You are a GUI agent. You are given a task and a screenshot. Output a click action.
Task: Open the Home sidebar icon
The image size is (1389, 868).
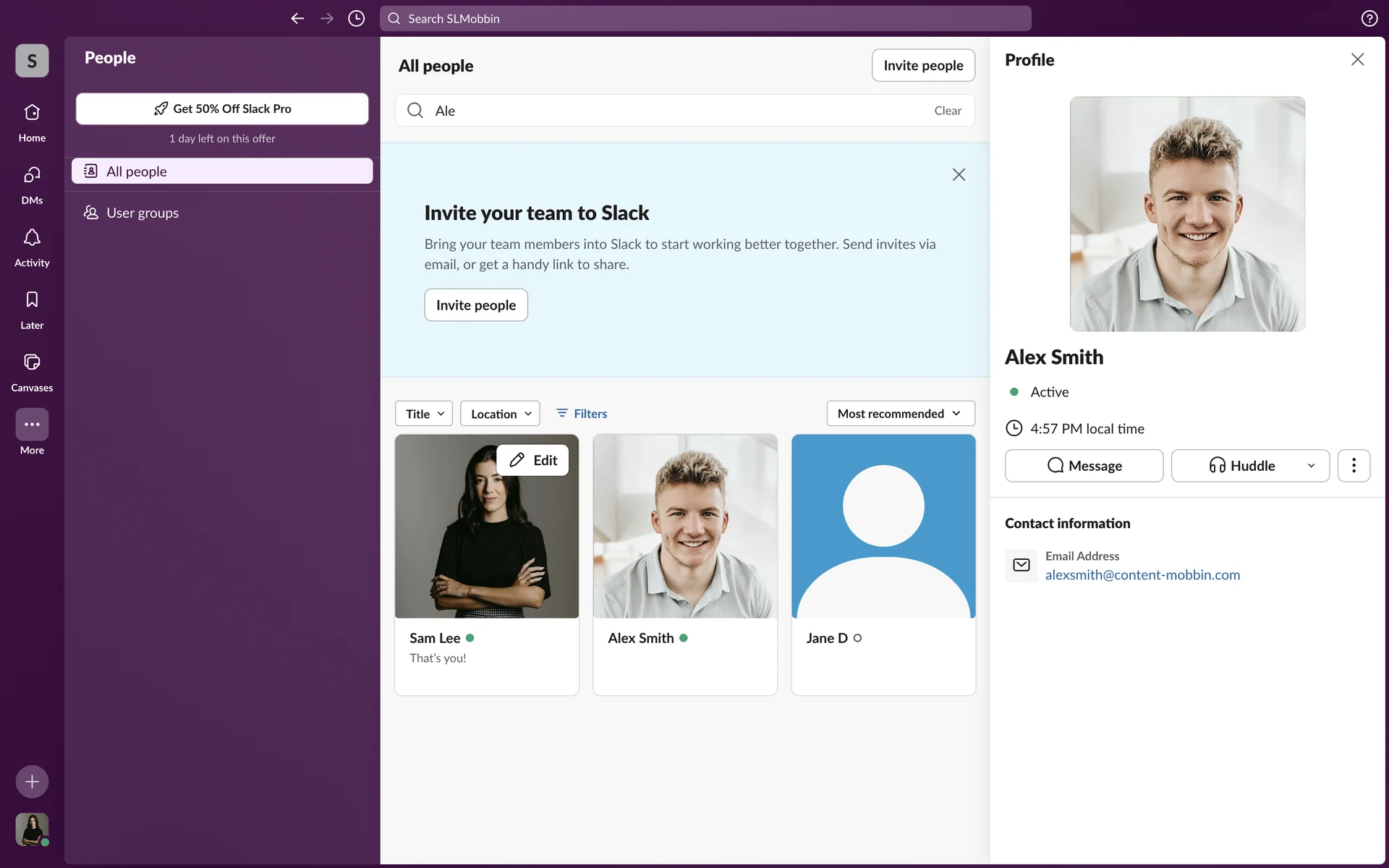pyautogui.click(x=32, y=114)
